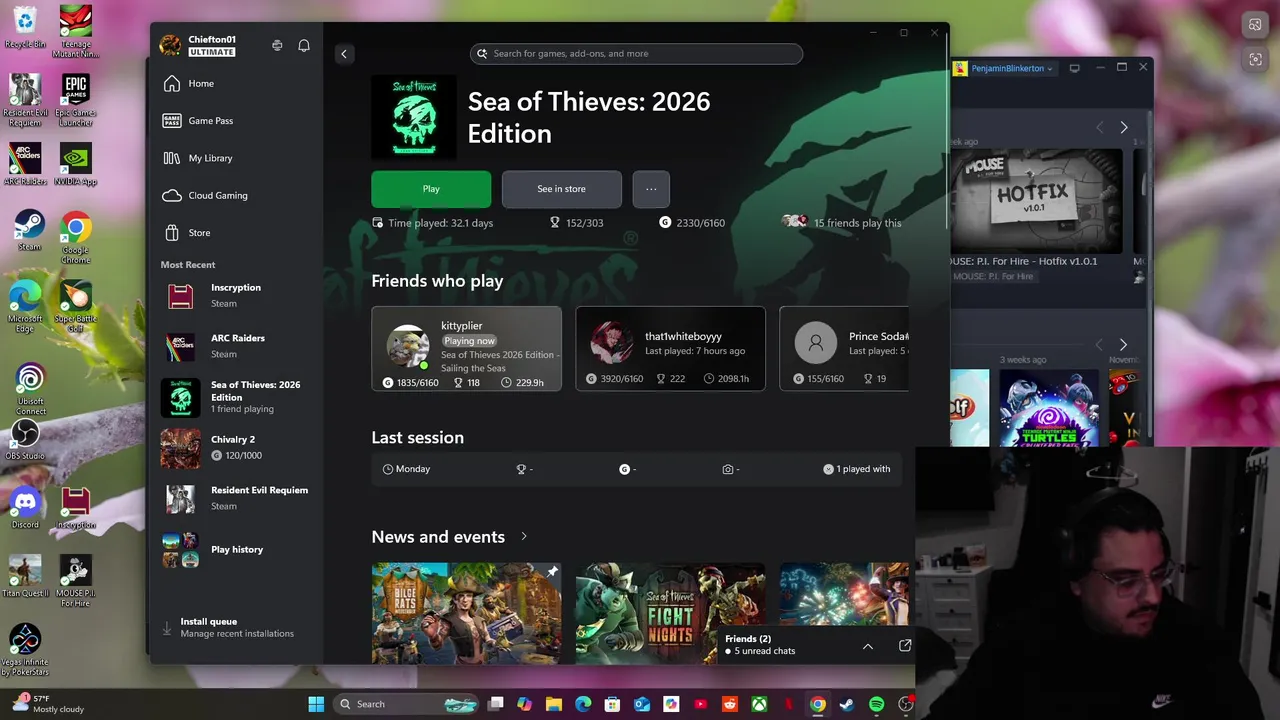Viewport: 1280px width, 720px height.
Task: Open the notifications bell in Xbox app
Action: click(x=304, y=45)
